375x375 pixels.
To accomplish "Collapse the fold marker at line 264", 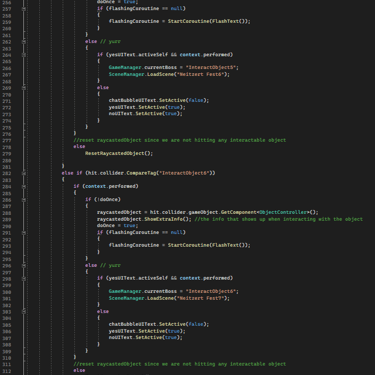I will pyautogui.click(x=24, y=55).
